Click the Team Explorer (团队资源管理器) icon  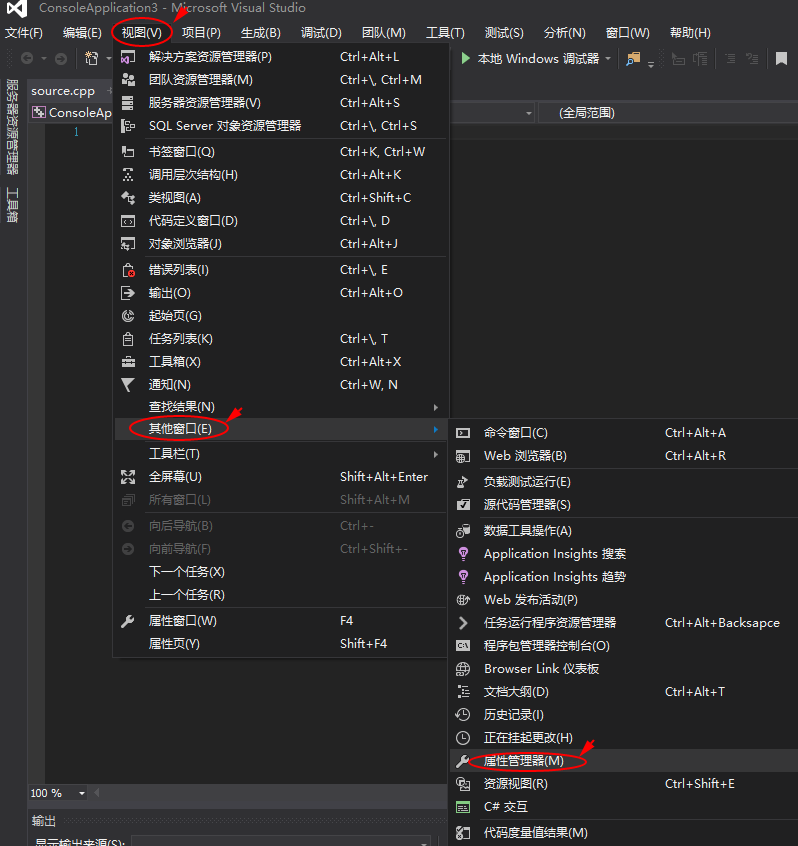coord(128,80)
